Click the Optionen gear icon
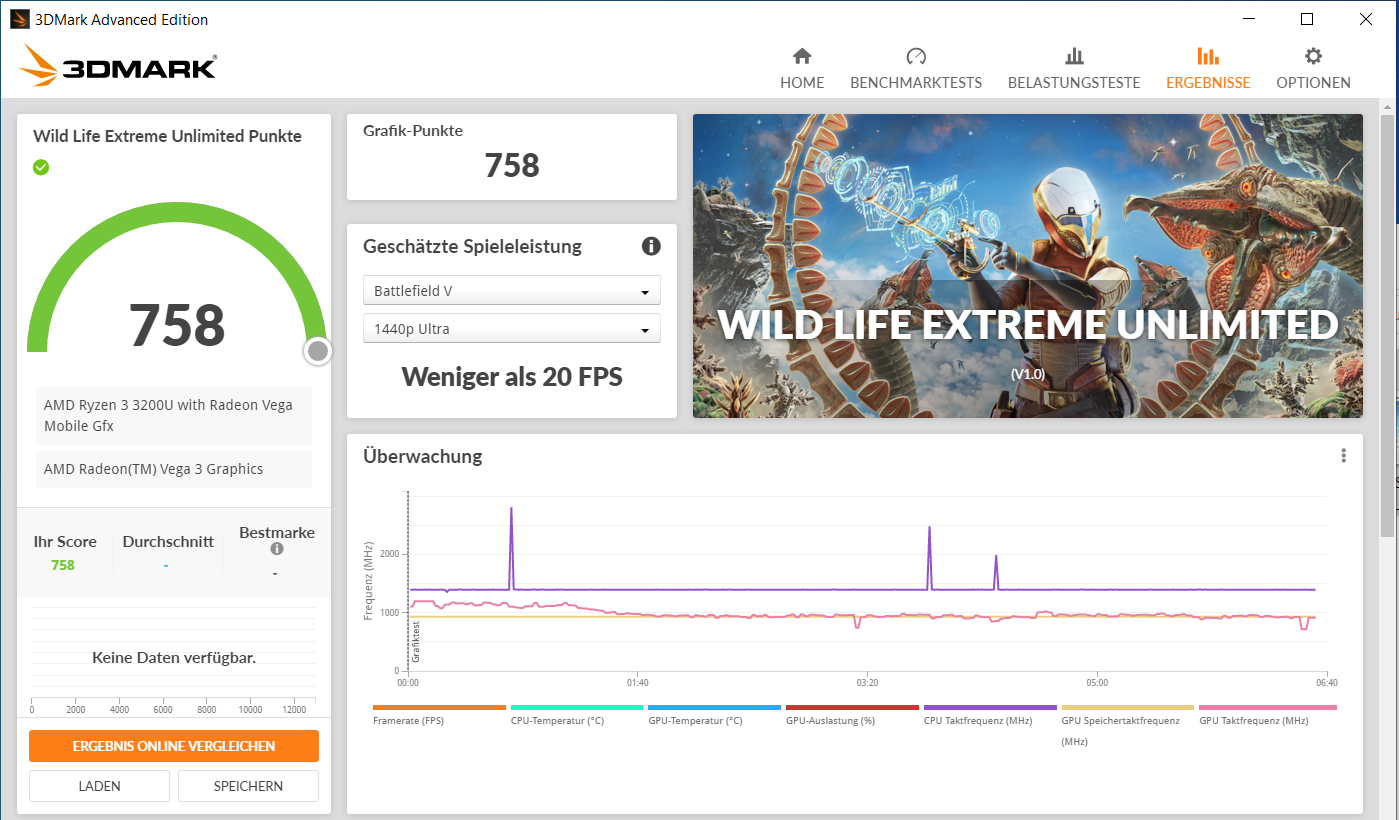The width and height of the screenshot is (1399, 820). tap(1313, 56)
